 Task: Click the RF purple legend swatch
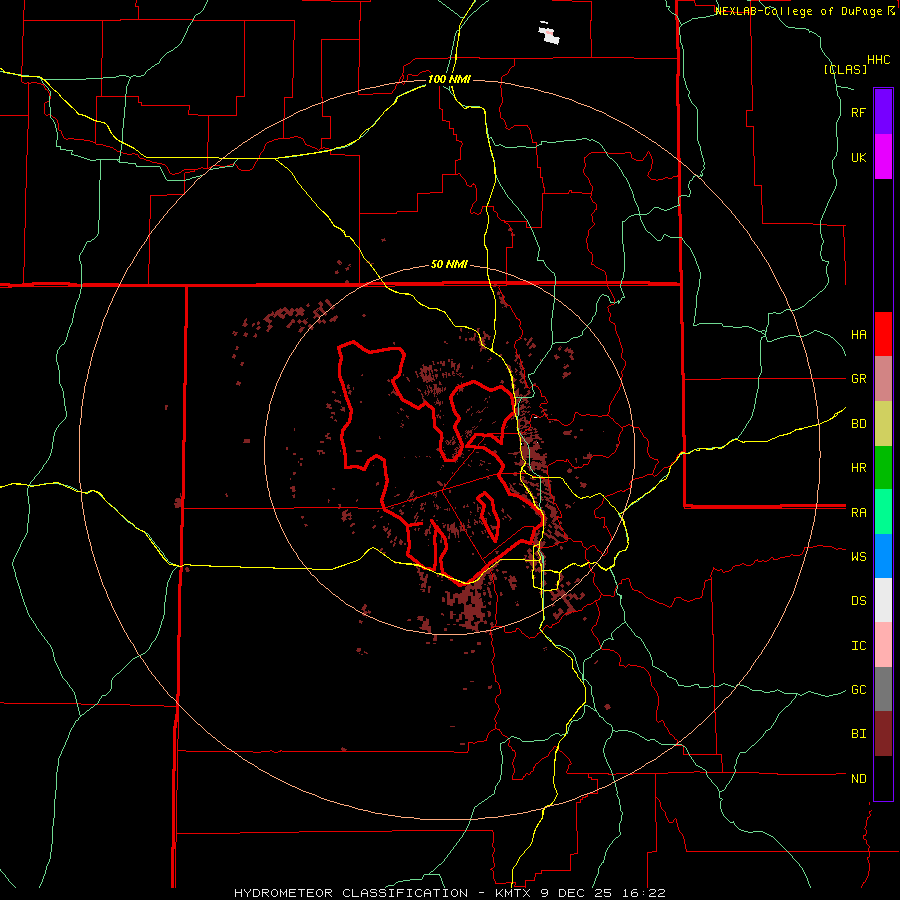point(883,112)
